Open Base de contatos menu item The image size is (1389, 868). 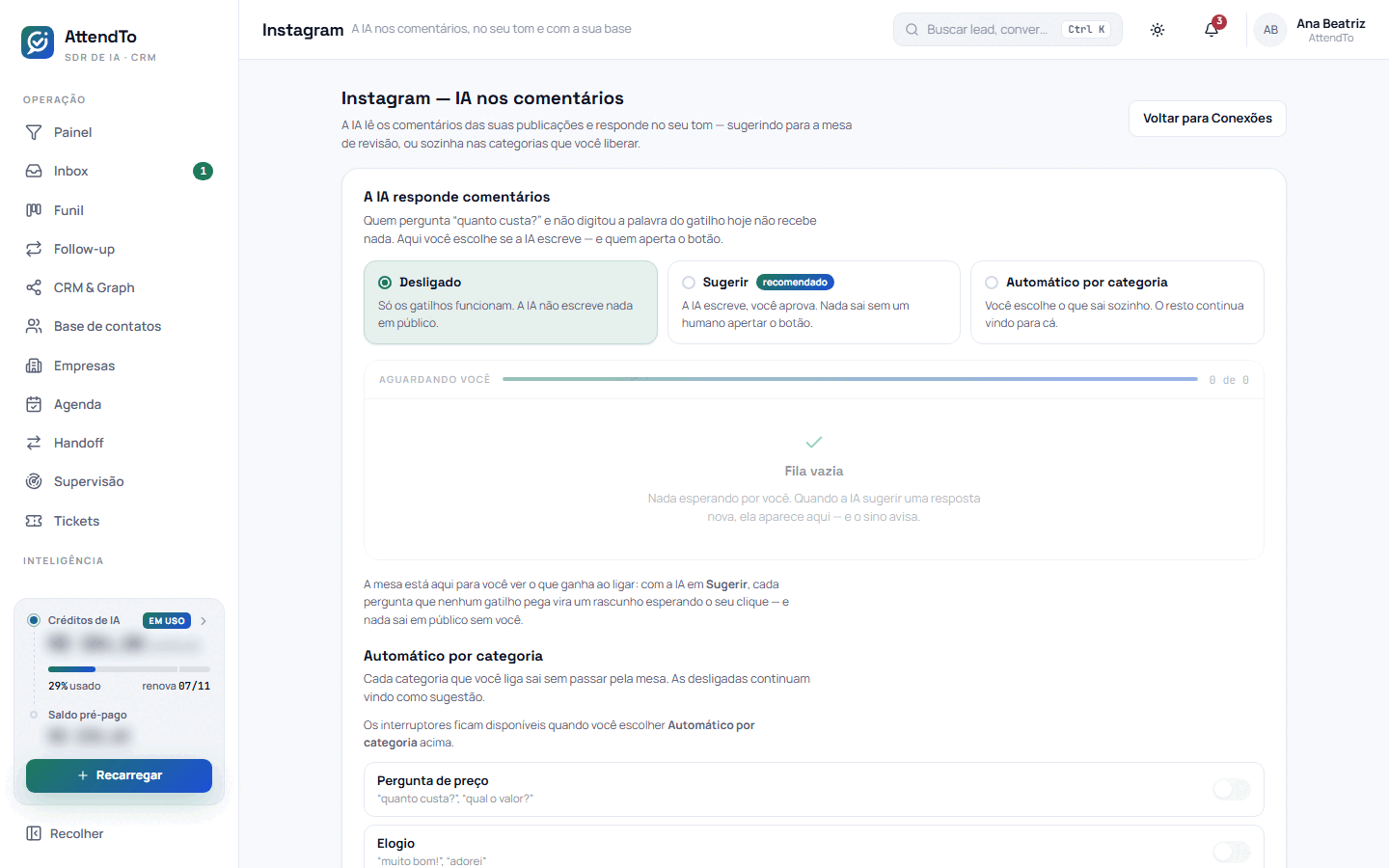[120, 326]
